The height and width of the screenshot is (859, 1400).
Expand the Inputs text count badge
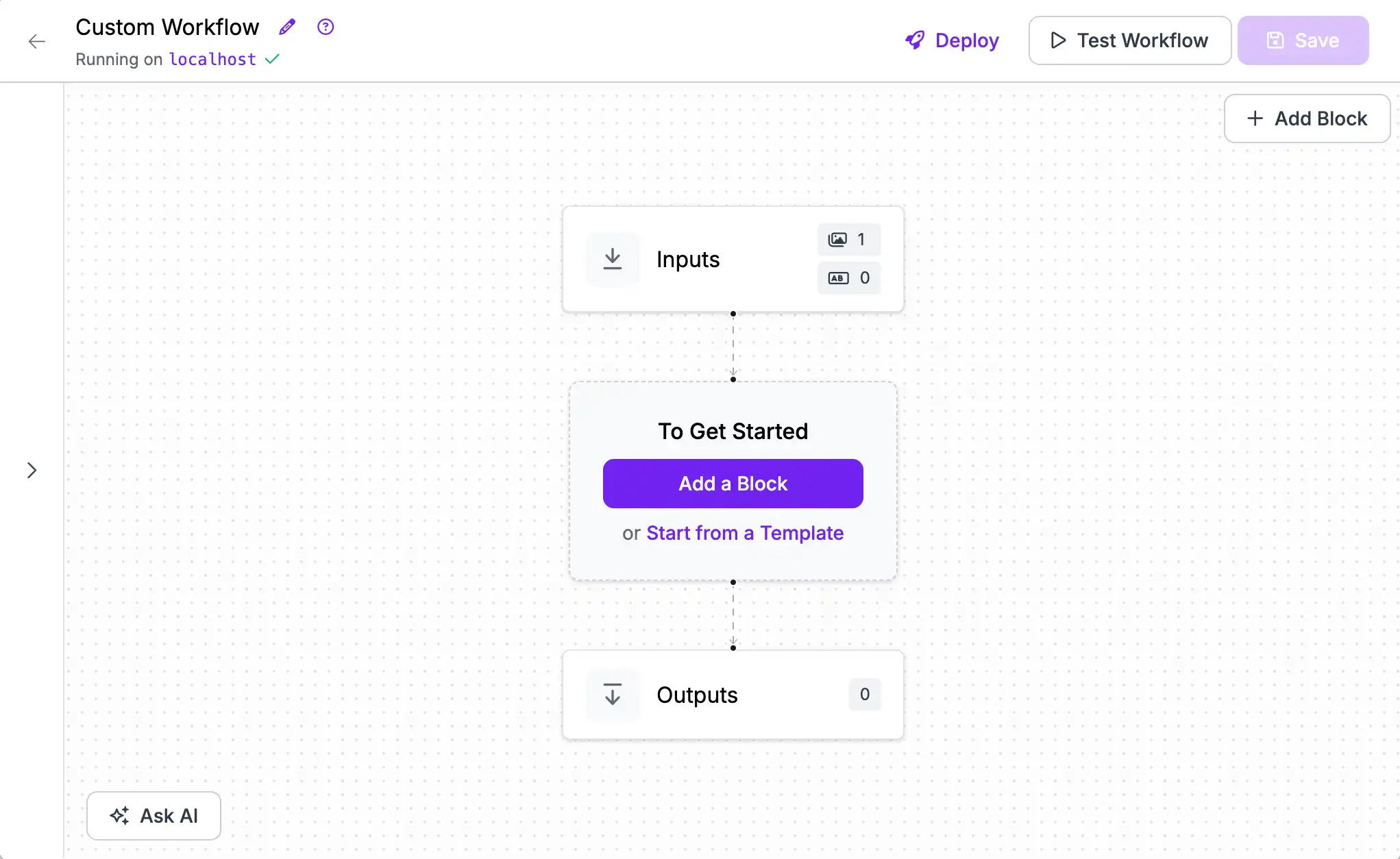pos(848,278)
